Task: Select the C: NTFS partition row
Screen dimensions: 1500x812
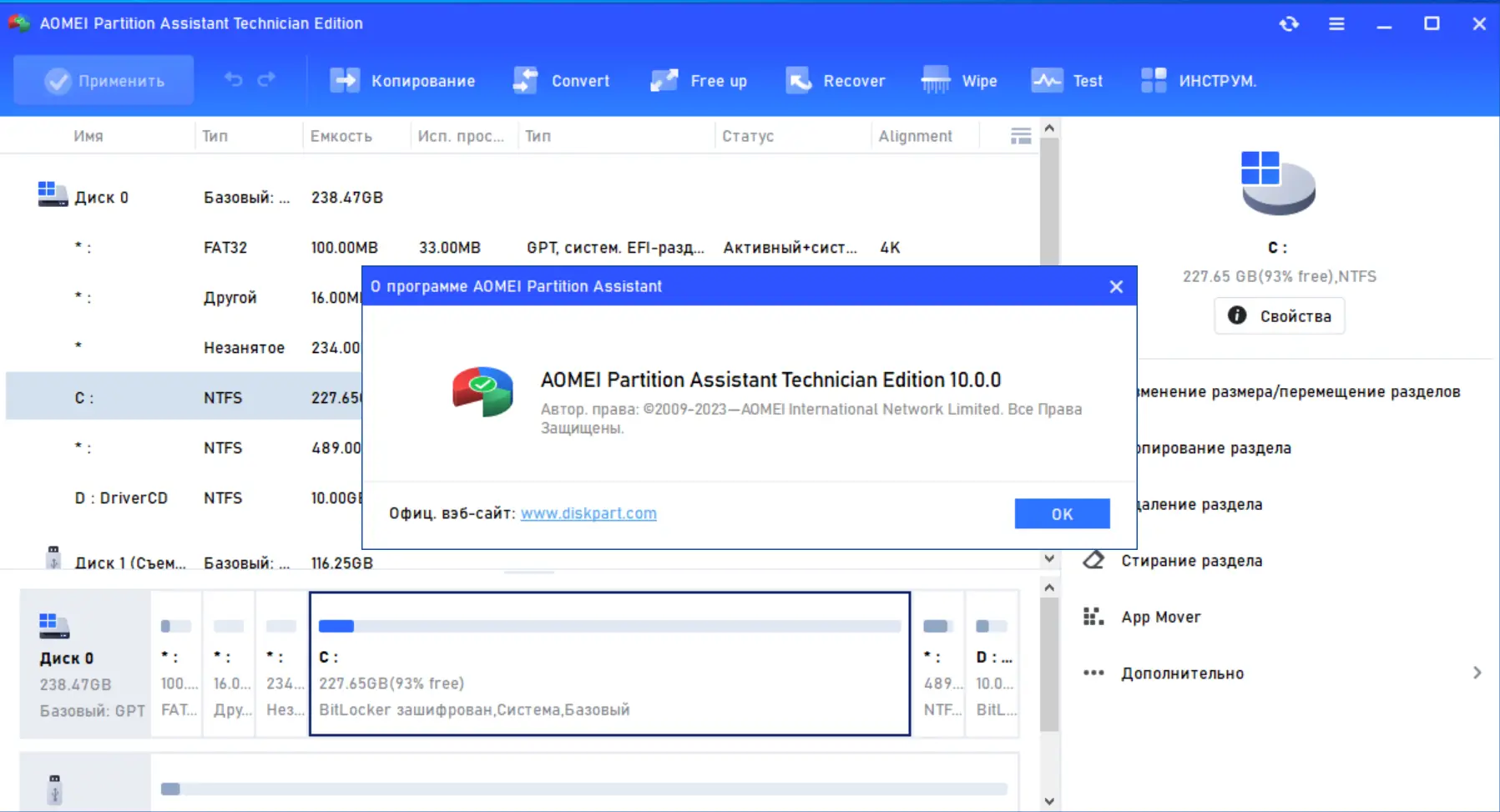Action: (x=184, y=396)
